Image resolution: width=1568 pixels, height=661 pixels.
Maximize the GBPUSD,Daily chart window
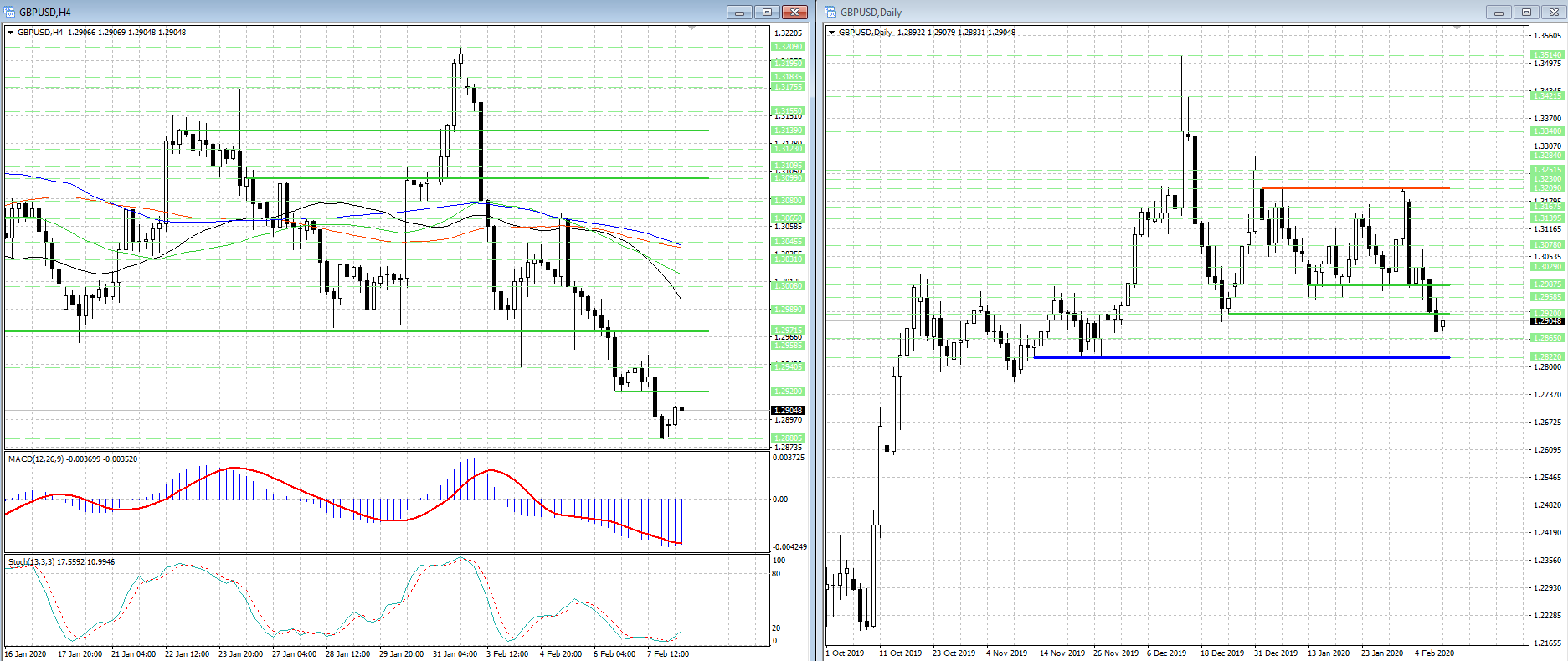[1526, 12]
